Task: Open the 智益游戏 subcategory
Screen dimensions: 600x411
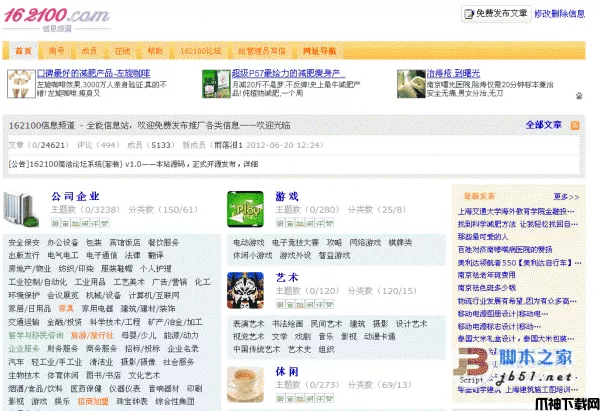Action: coord(334,255)
